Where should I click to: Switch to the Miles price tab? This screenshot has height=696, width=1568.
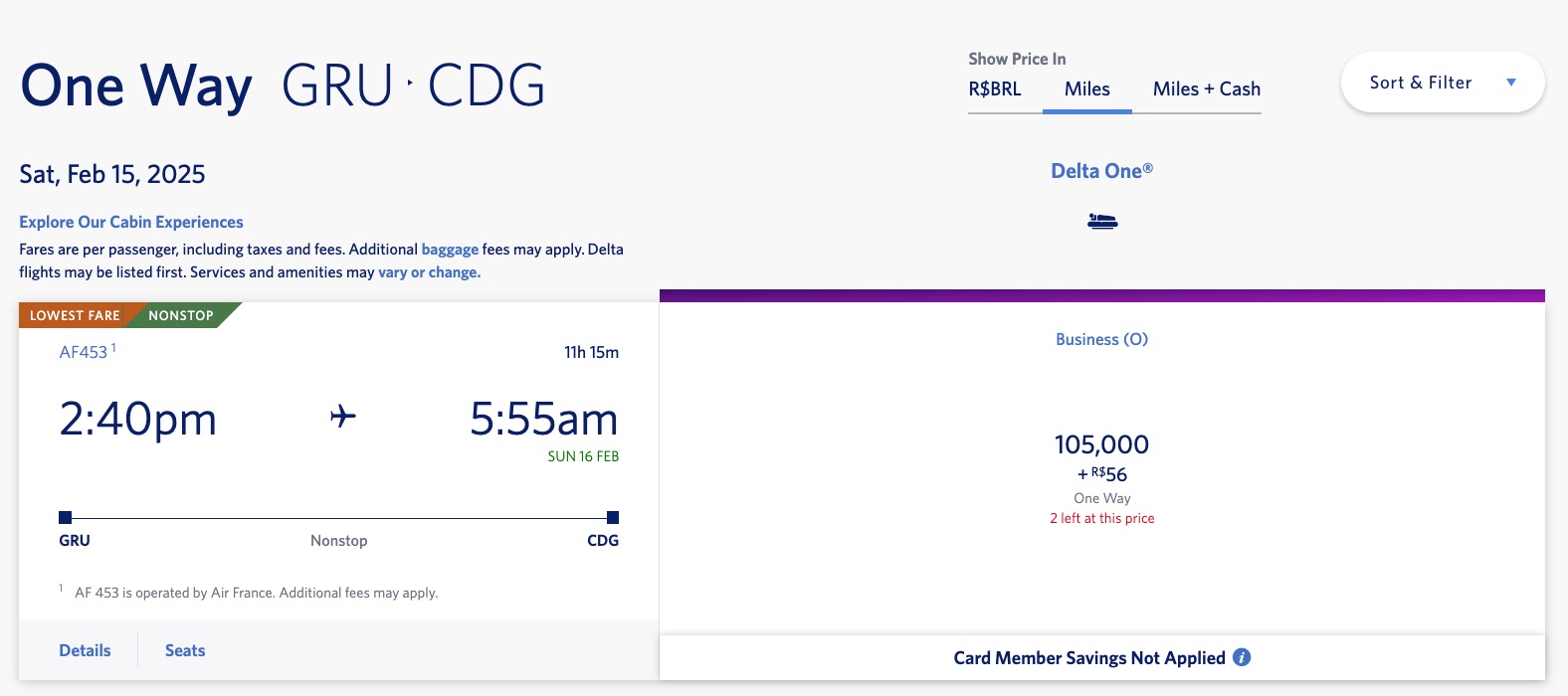1086,89
